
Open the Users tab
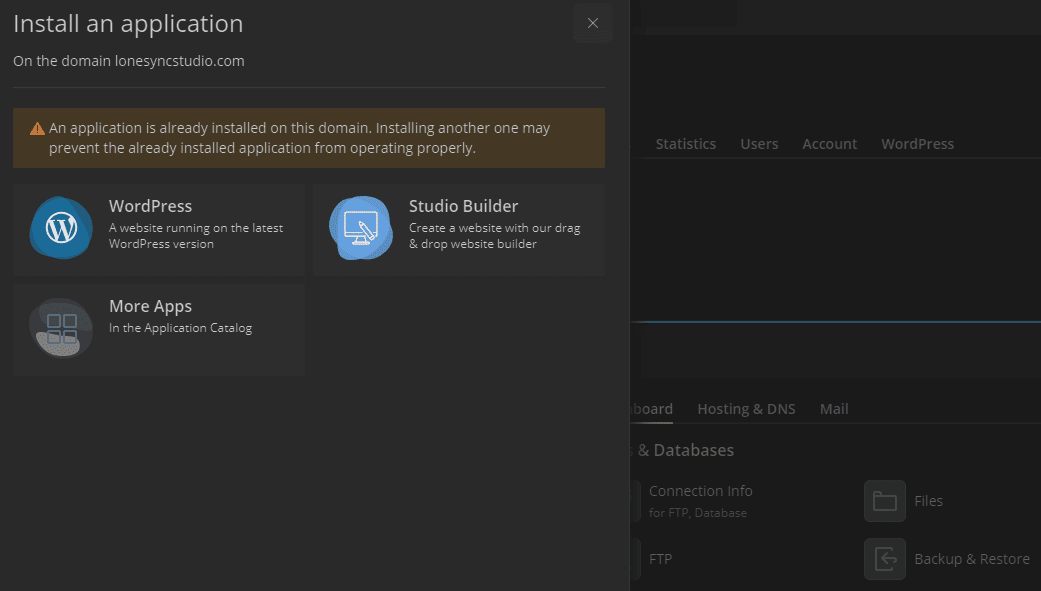759,144
